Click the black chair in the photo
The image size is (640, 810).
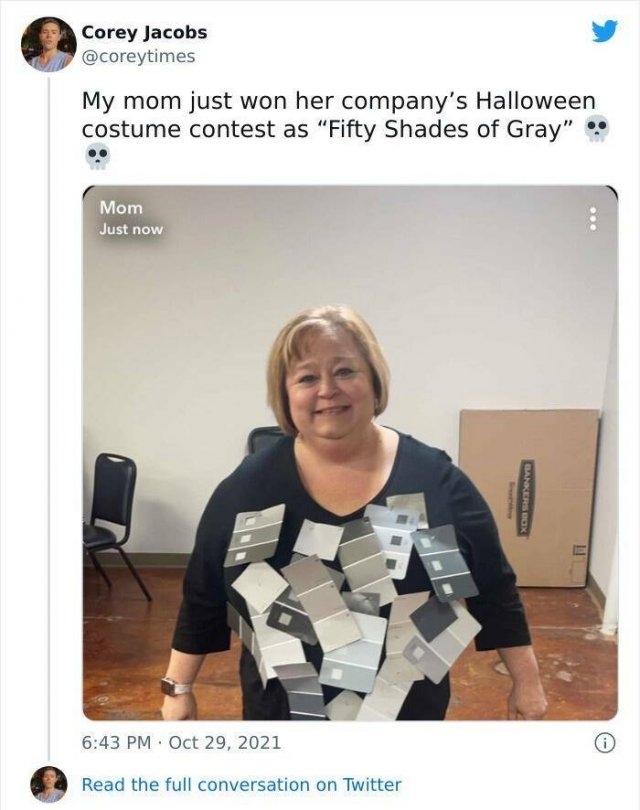(x=117, y=524)
